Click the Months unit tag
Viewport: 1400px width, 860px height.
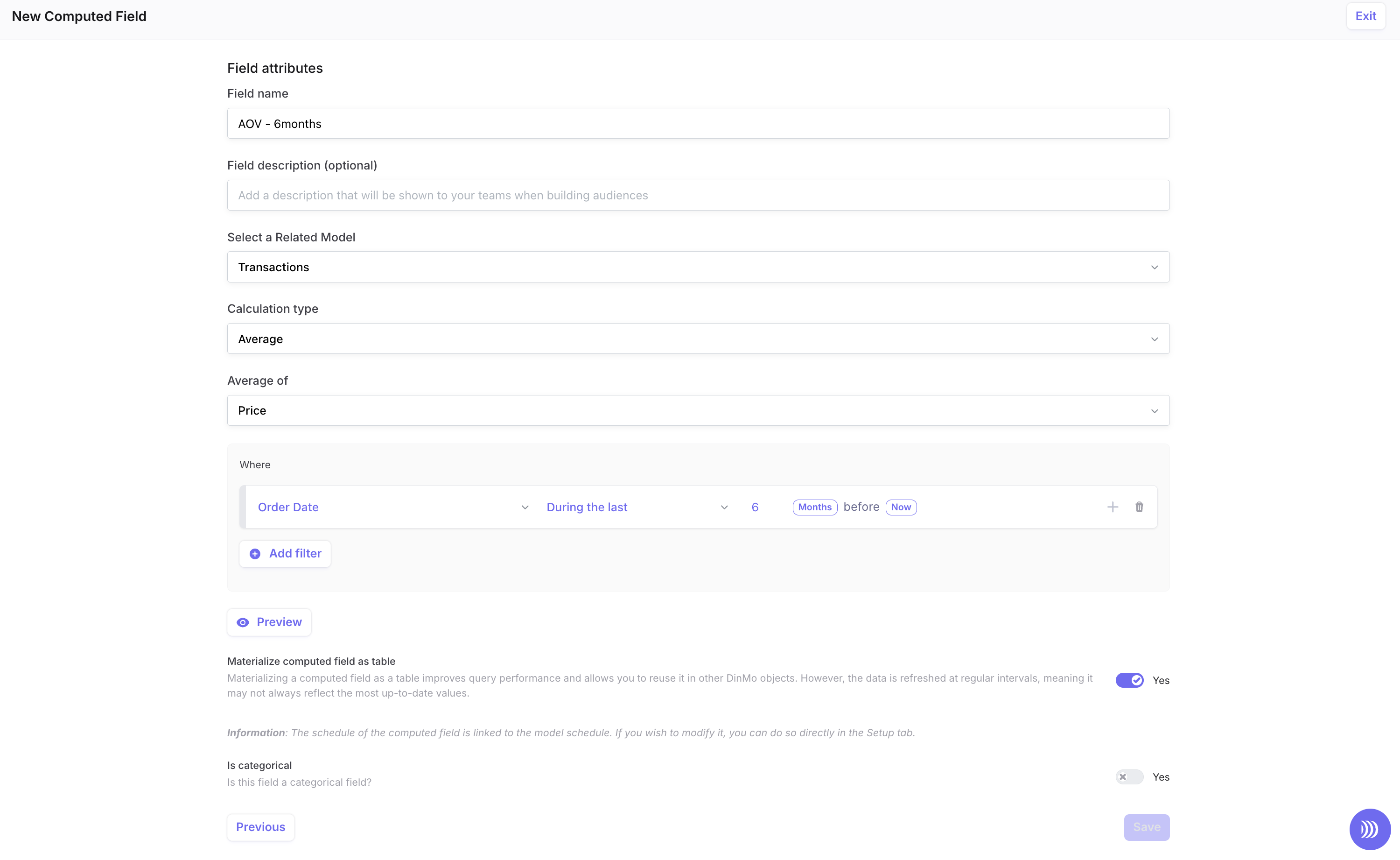pos(814,507)
